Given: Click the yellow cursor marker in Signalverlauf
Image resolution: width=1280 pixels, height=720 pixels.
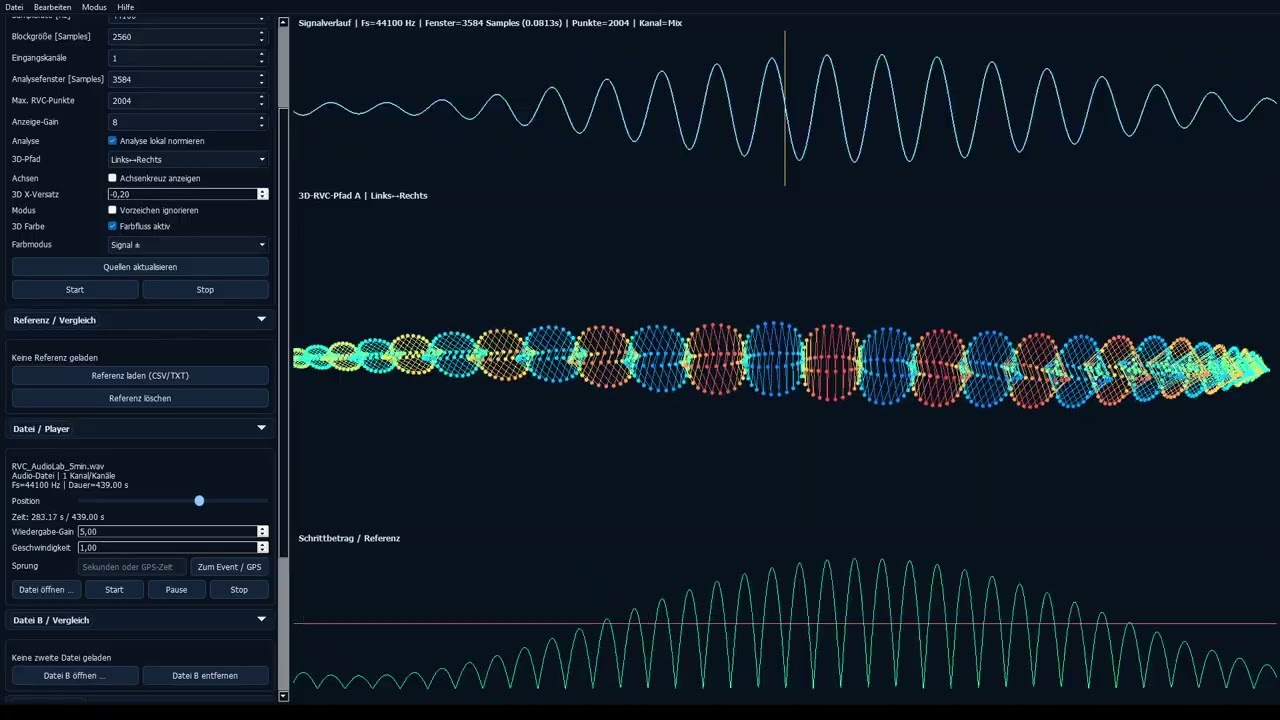Looking at the screenshot, I should [x=784, y=108].
